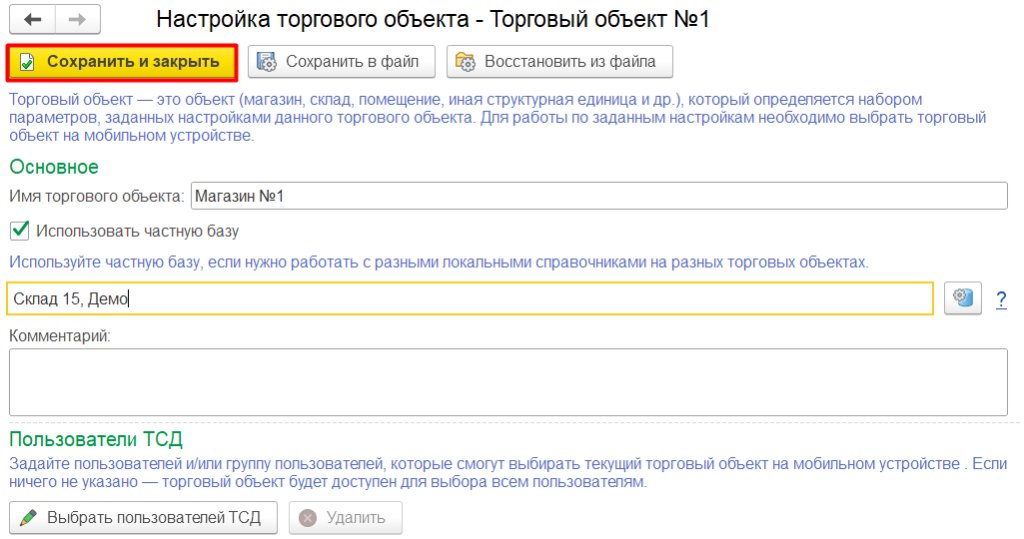Click the Пользователи ТСД section heading
This screenshot has width=1024, height=539.
(96, 439)
